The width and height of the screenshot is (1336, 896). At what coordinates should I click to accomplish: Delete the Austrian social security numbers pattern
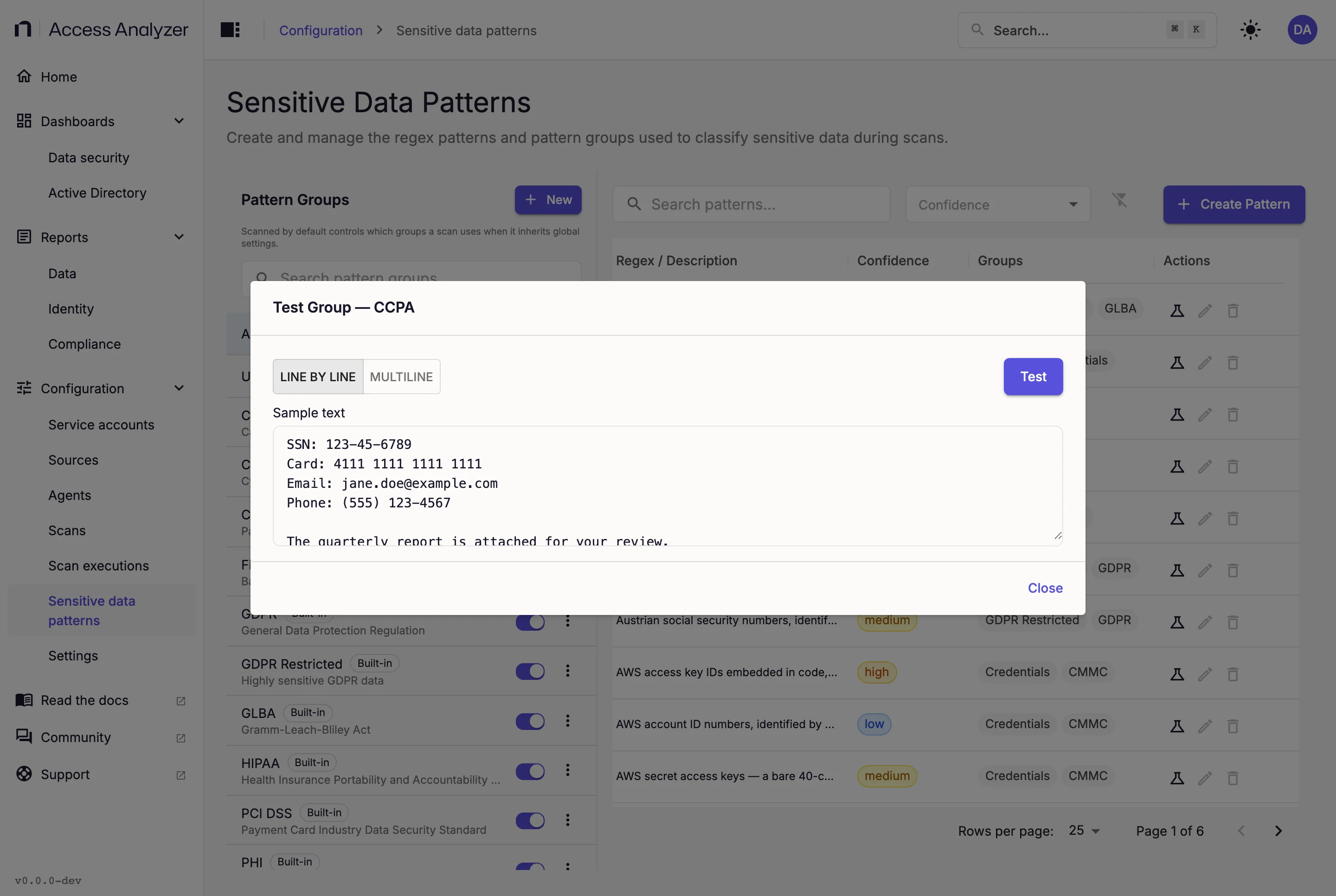[x=1233, y=622]
